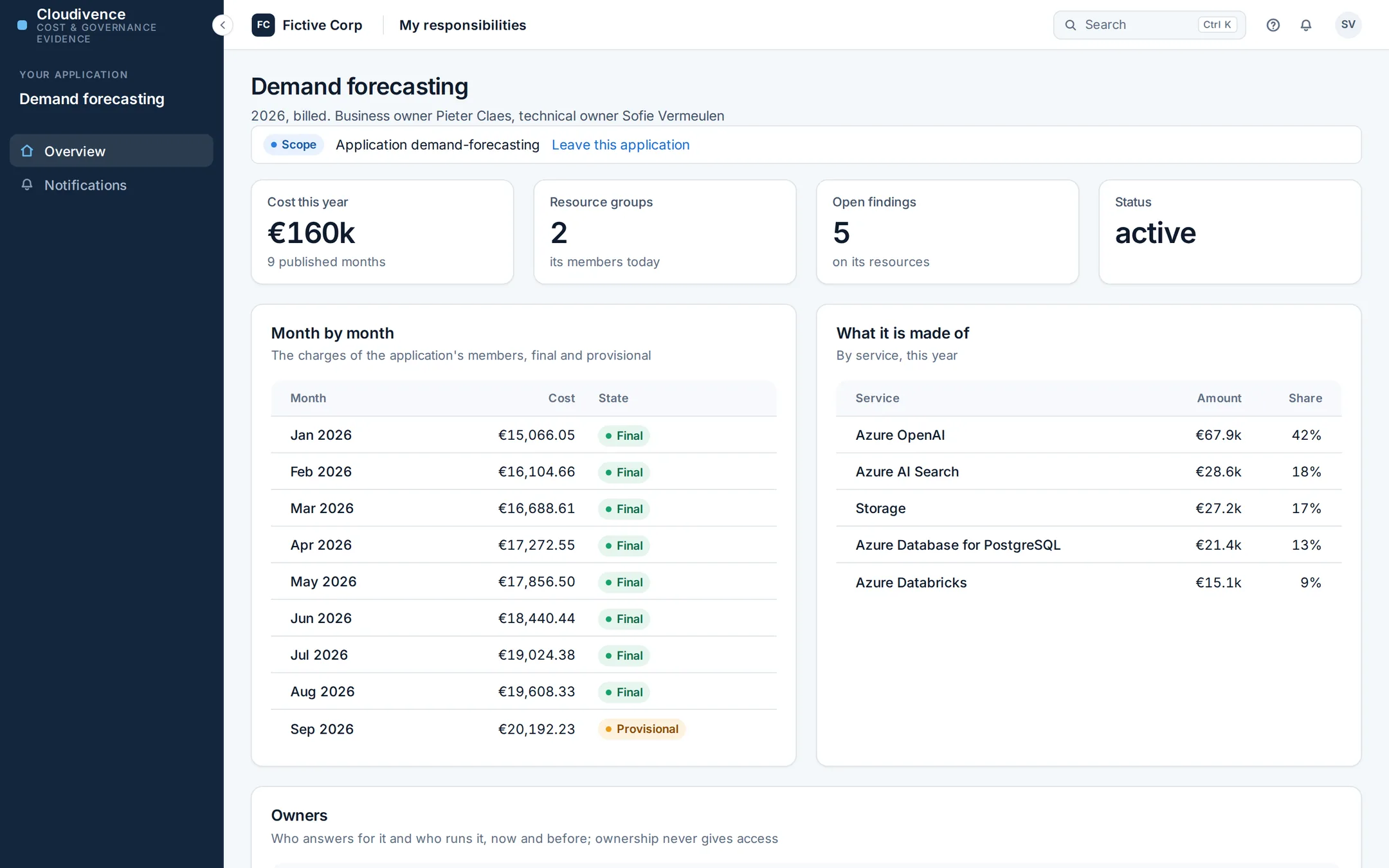Open Overview in the sidebar
Image resolution: width=1389 pixels, height=868 pixels.
[x=111, y=151]
